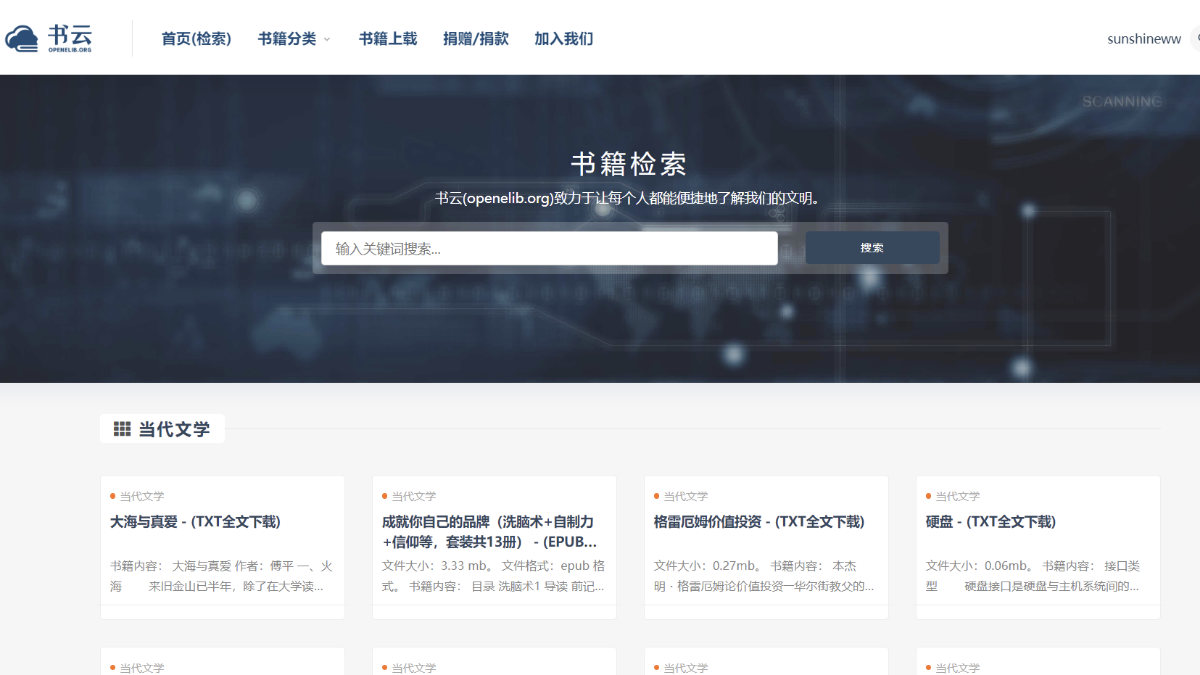The height and width of the screenshot is (675, 1200).
Task: Click the orange dot icon on 硬盘 card
Action: [926, 496]
